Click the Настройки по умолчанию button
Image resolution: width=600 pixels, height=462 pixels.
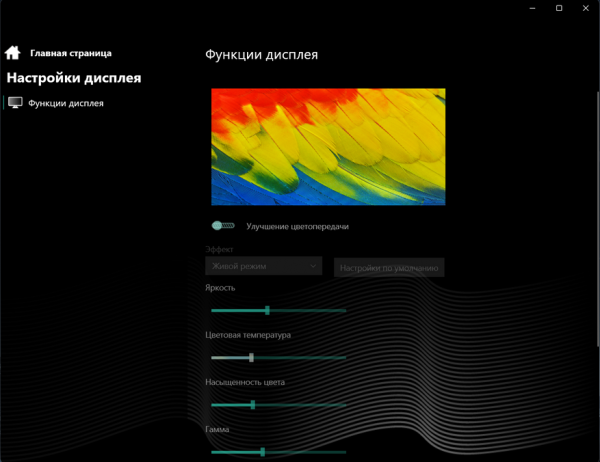389,268
